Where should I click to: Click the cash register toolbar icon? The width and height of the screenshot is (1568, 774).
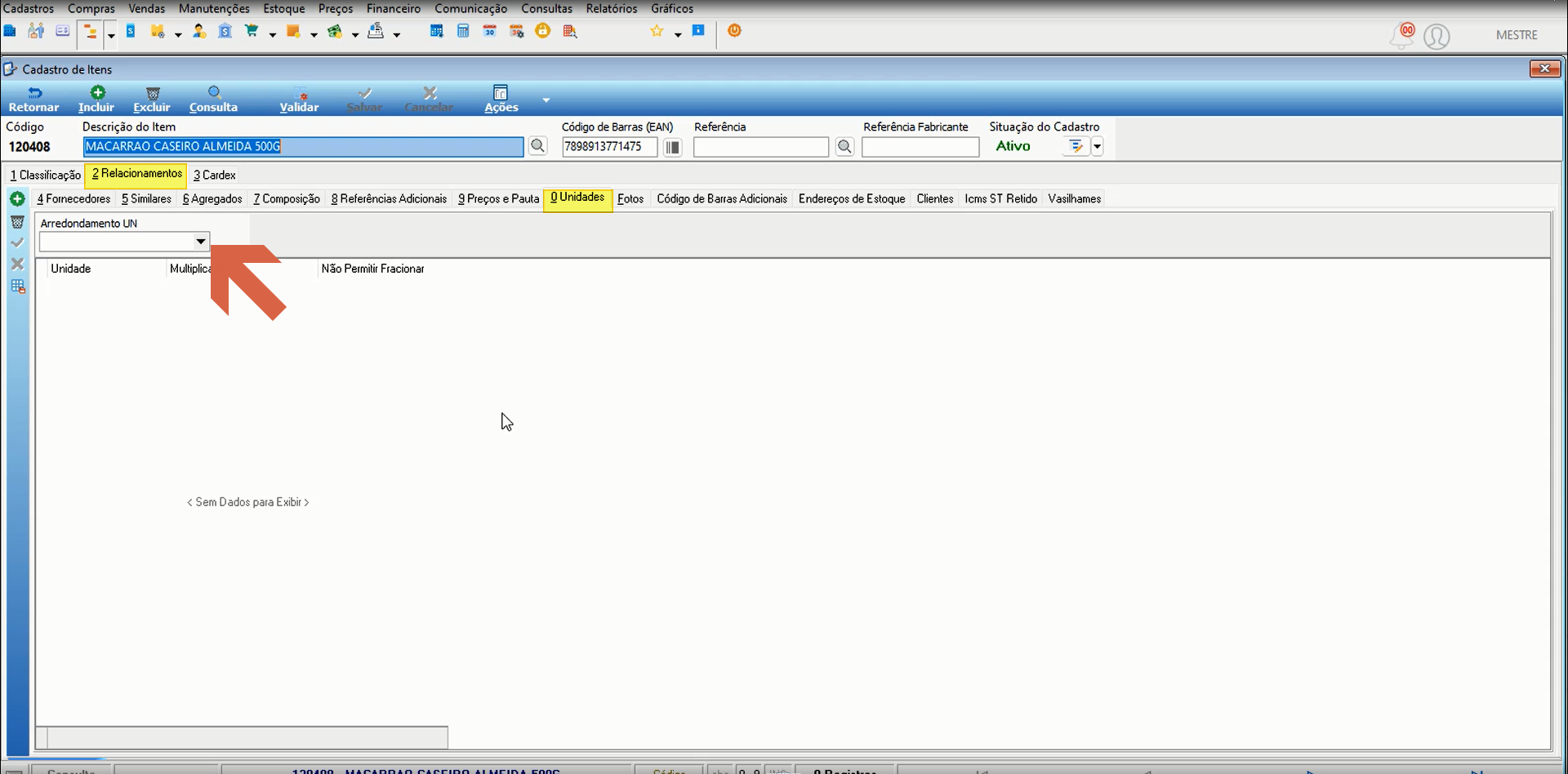(376, 31)
